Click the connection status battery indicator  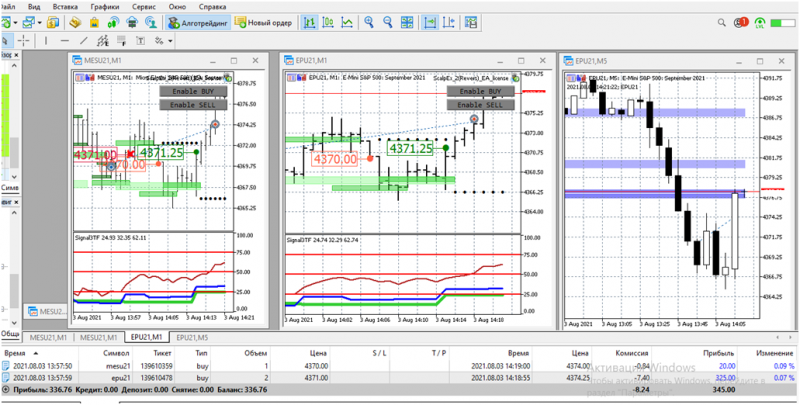(x=783, y=23)
